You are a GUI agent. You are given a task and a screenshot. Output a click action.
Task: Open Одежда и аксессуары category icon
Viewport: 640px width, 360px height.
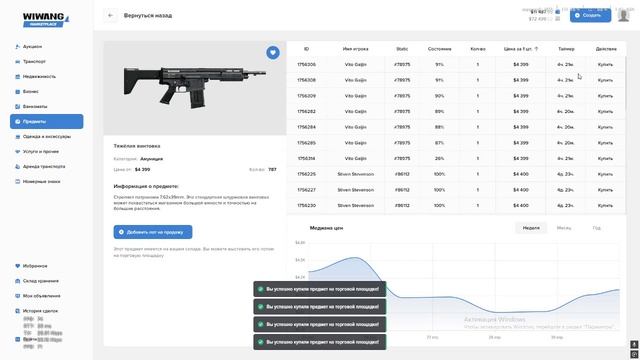(x=18, y=137)
